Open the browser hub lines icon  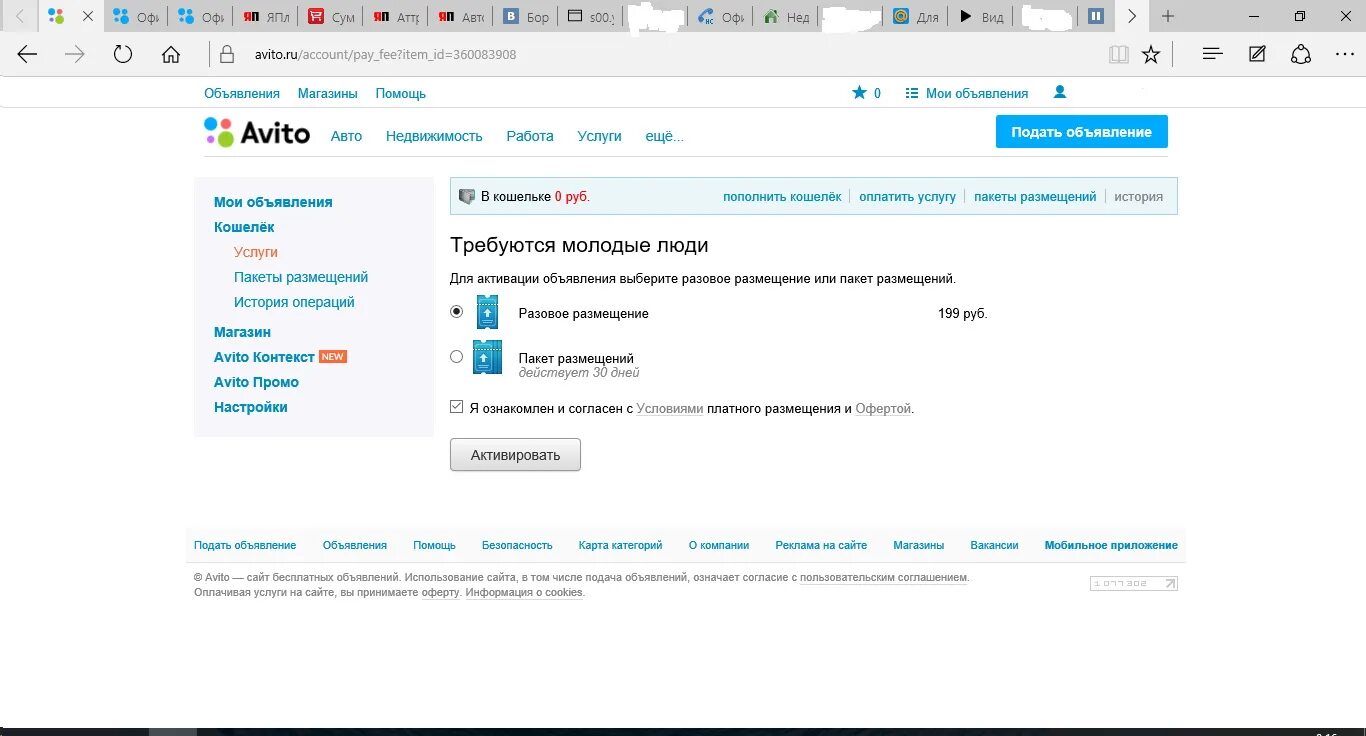1213,54
